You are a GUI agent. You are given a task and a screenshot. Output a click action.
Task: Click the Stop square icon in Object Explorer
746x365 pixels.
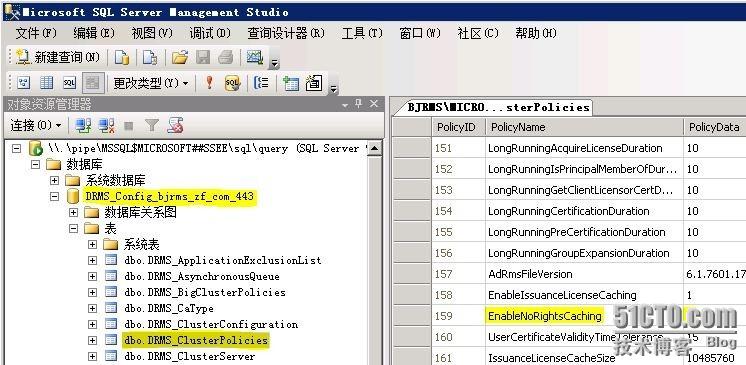click(128, 126)
